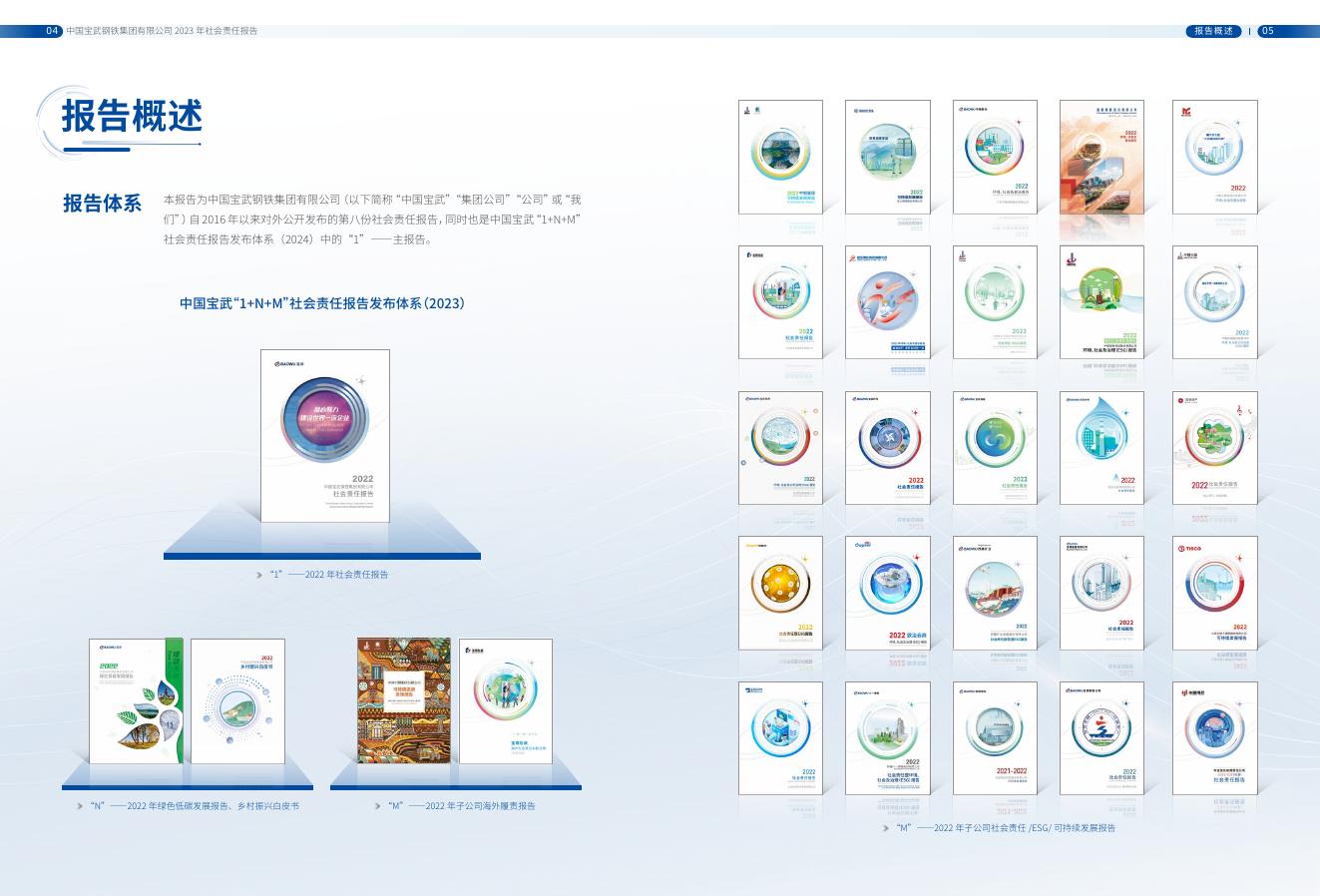This screenshot has height=896, width=1320.
Task: Click the cover with colorful factory illustration and rainbow ring
Action: pos(995,157)
